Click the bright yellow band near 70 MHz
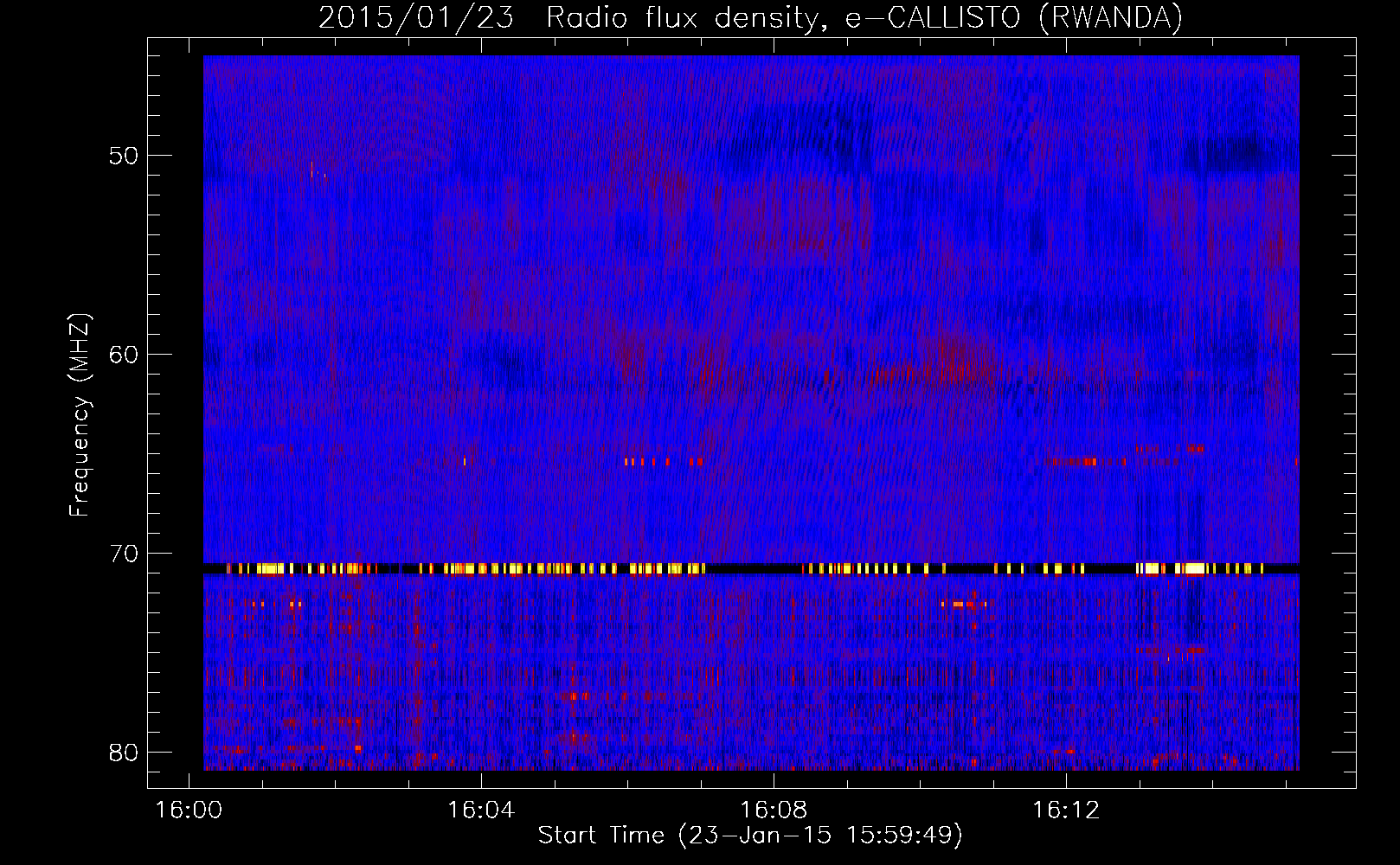The width and height of the screenshot is (1400, 865). (x=750, y=568)
